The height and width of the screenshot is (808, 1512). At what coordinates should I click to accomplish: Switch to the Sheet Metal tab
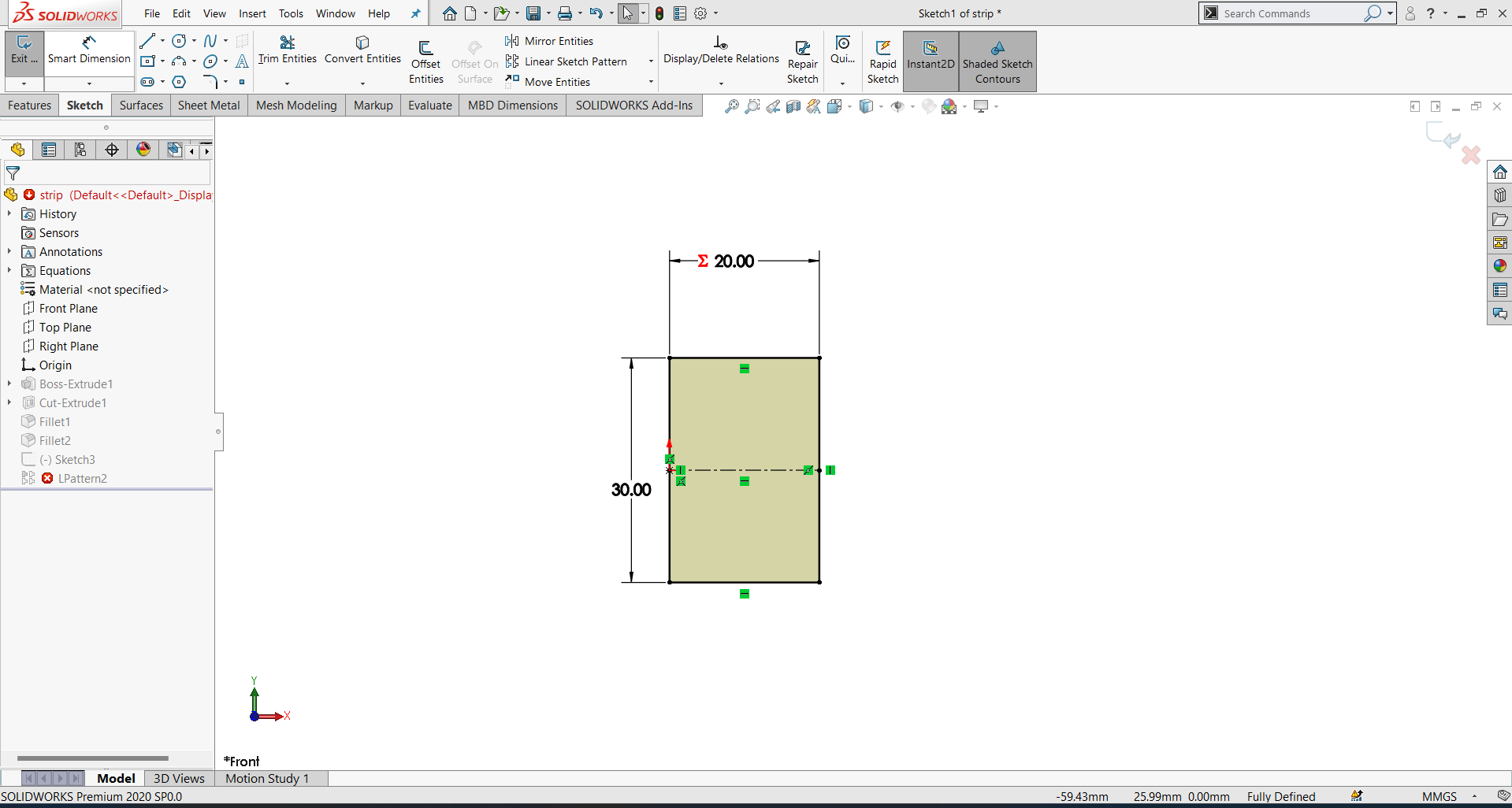pos(209,106)
